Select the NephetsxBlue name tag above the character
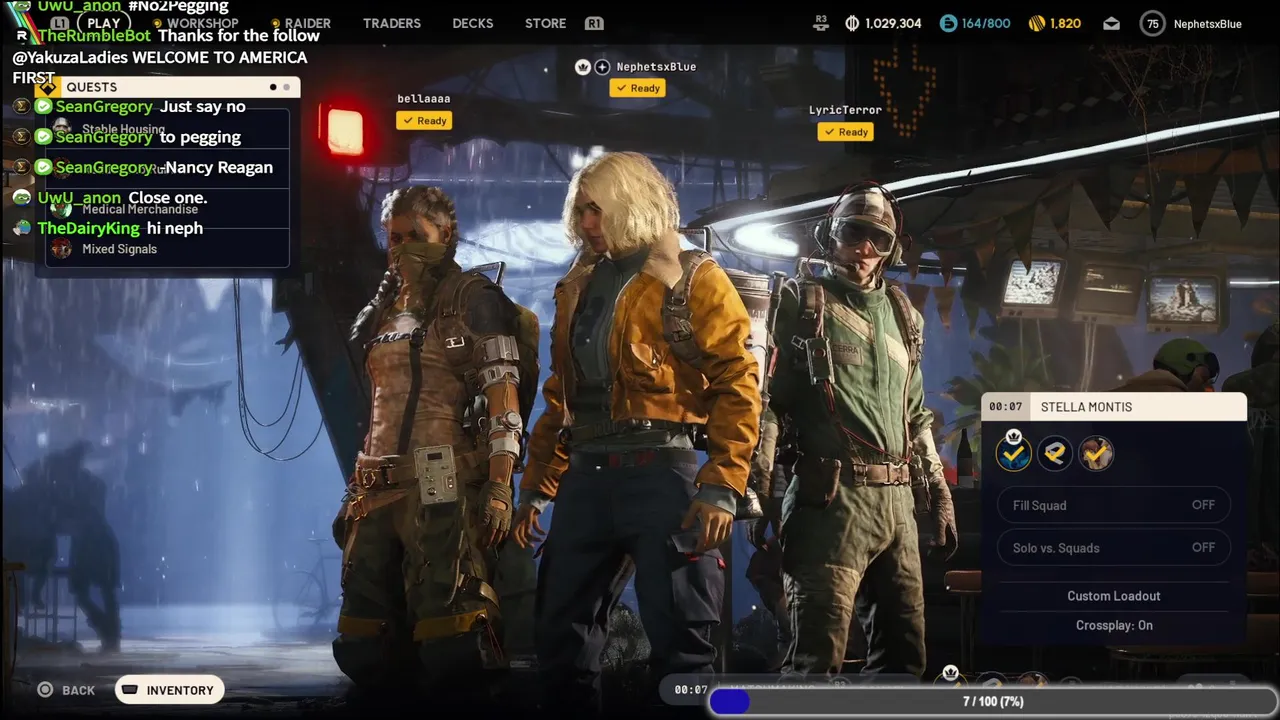 point(656,66)
